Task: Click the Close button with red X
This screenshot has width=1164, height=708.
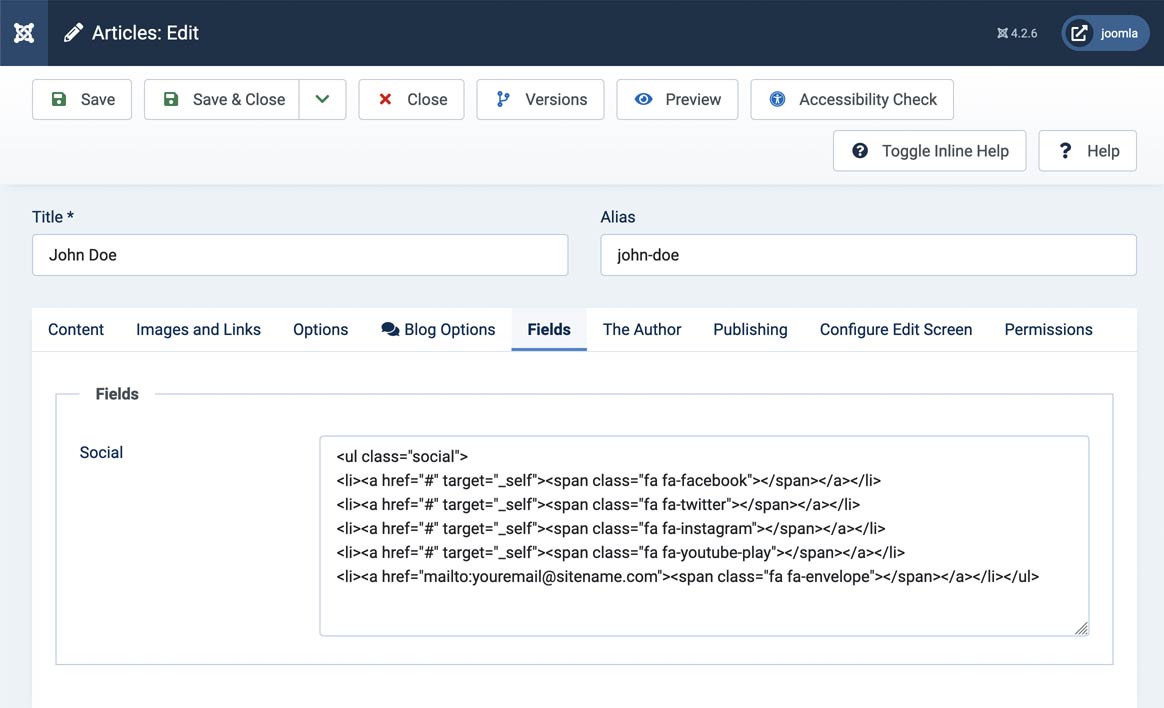Action: pyautogui.click(x=411, y=100)
